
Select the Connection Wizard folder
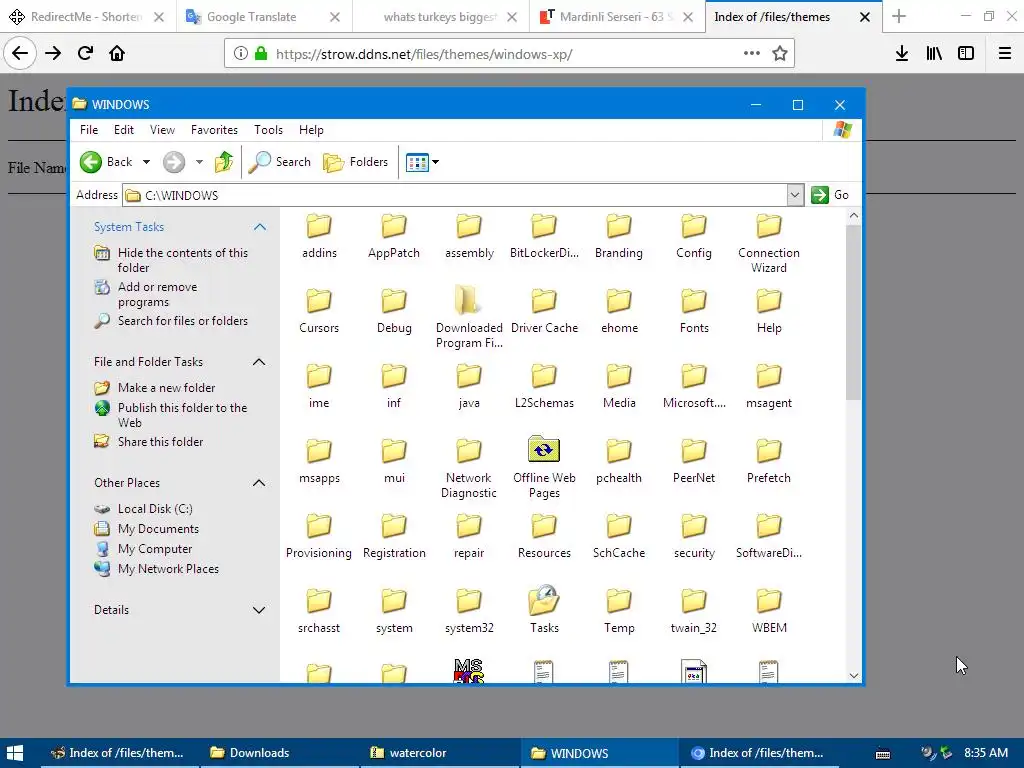click(769, 243)
